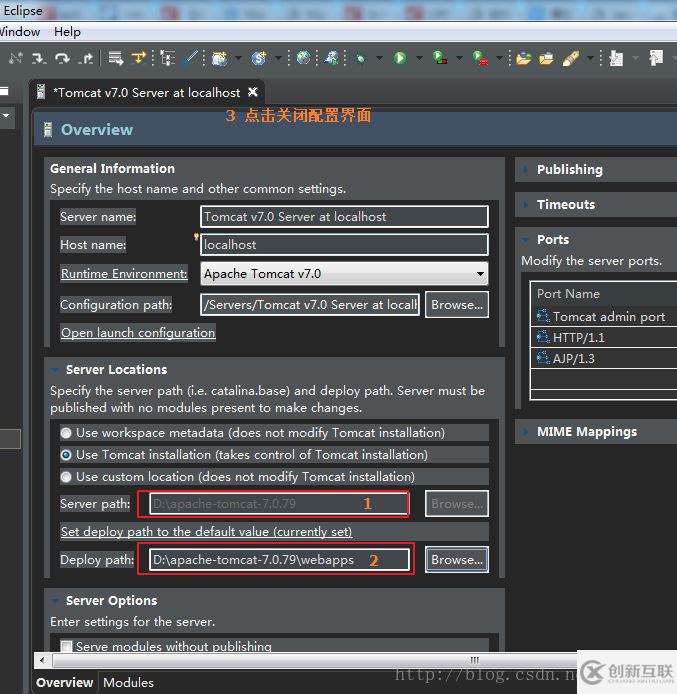Click the Next Annotation toolbar icon
The image size is (677, 694).
click(x=616, y=58)
